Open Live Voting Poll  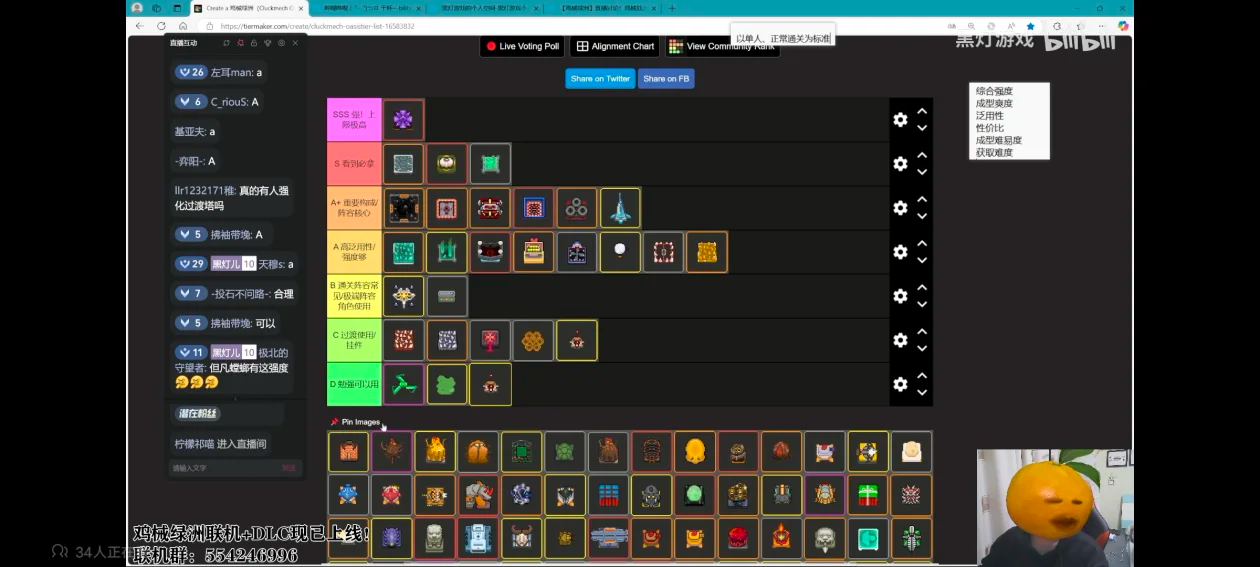(522, 46)
